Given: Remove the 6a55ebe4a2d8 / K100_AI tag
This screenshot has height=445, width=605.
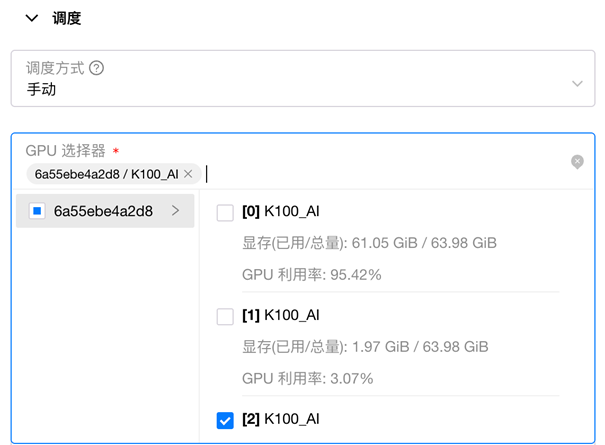Looking at the screenshot, I should (x=188, y=174).
